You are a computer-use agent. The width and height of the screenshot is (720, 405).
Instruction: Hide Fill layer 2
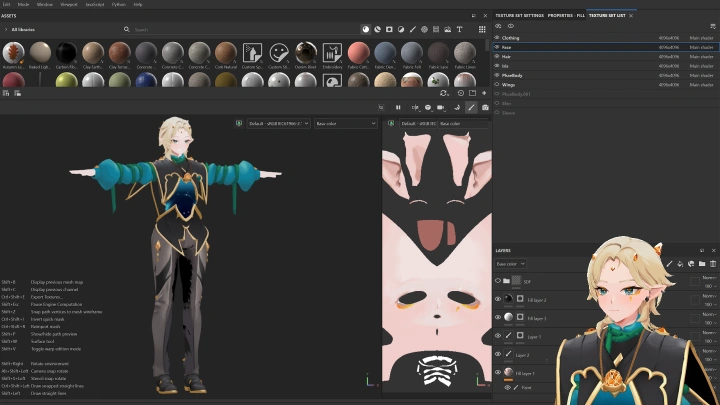498,299
